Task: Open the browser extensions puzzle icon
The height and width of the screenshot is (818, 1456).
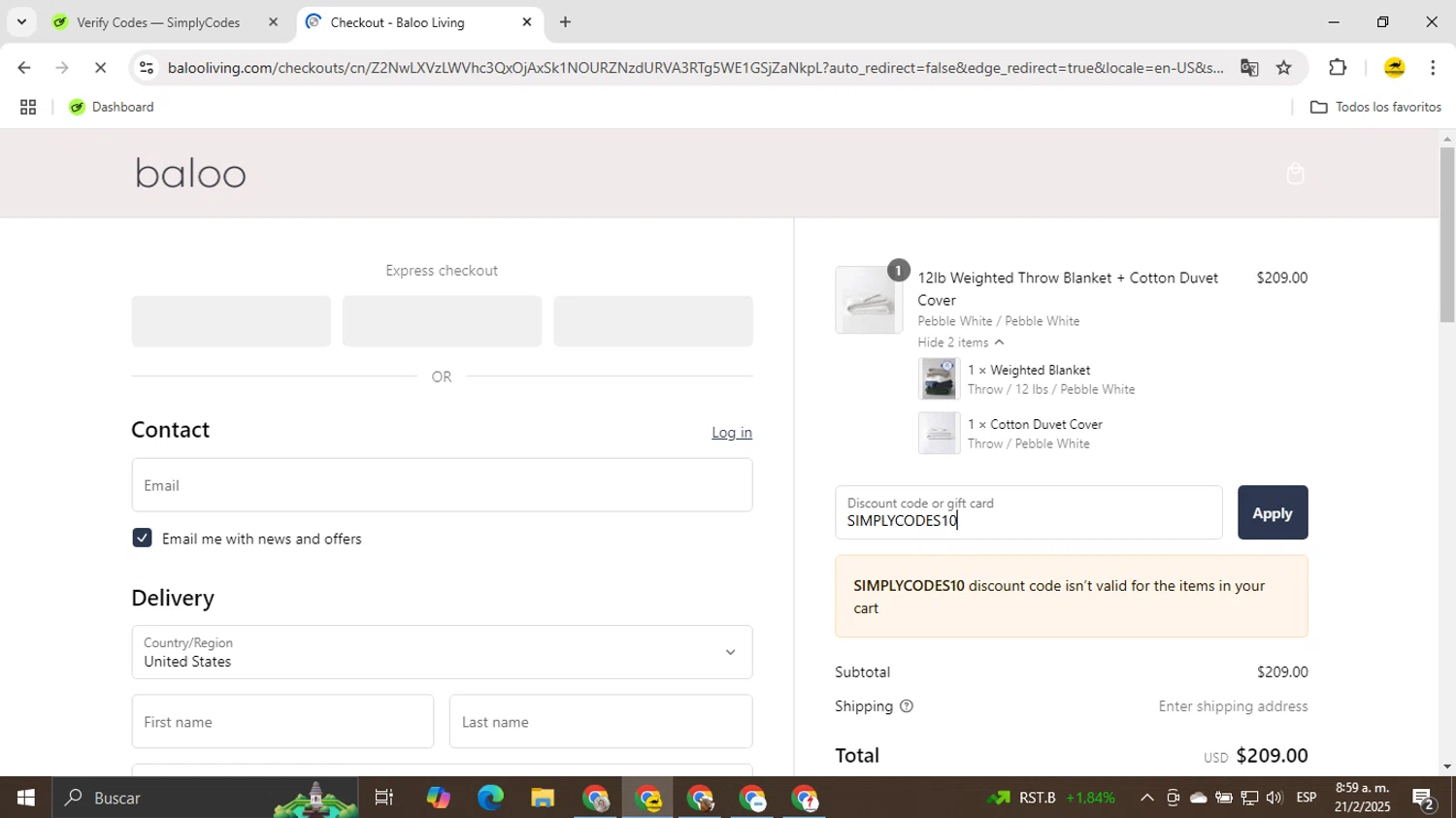Action: (x=1338, y=68)
